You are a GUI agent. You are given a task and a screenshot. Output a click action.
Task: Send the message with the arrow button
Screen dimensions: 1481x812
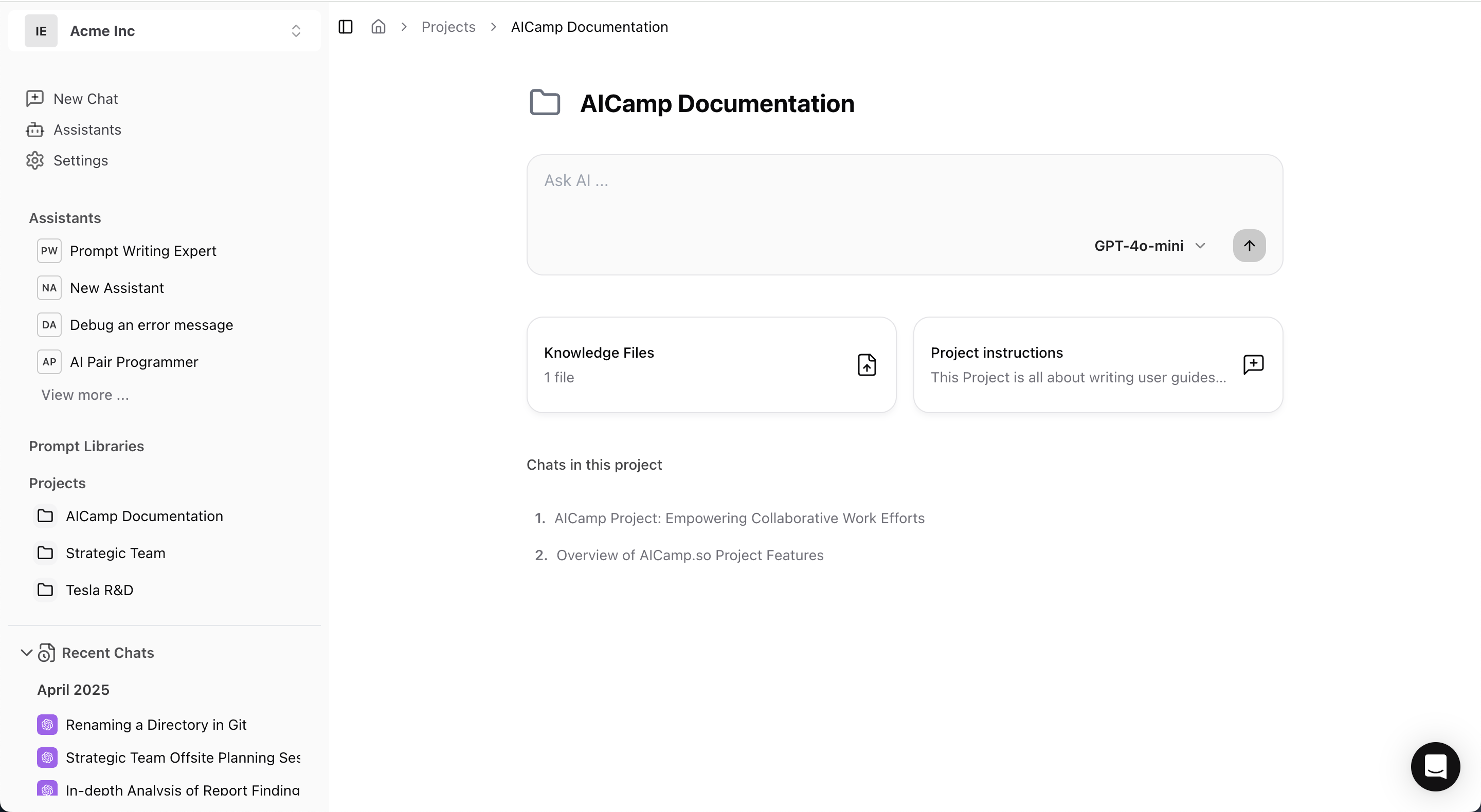tap(1249, 245)
